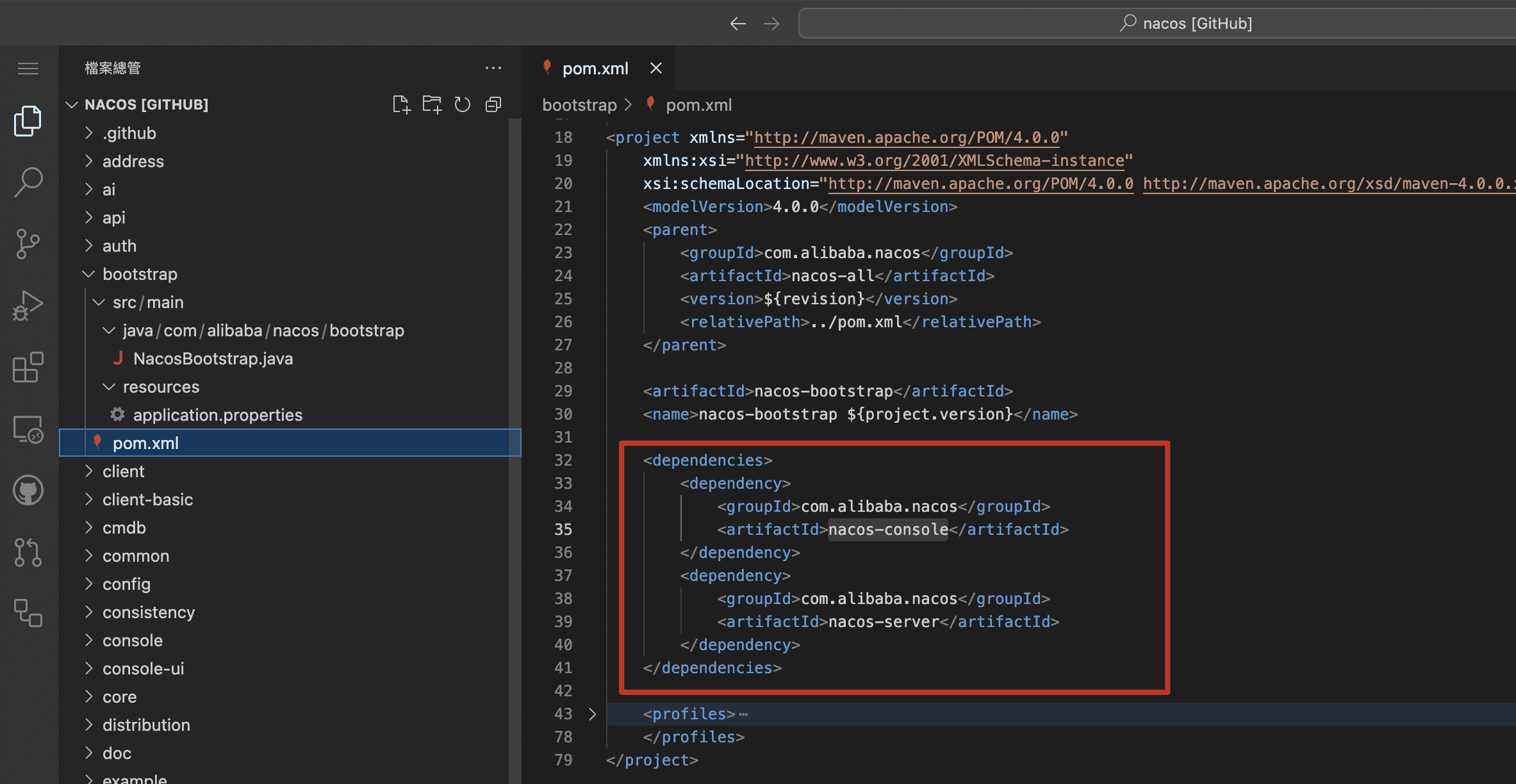
Task: Click the maven.apache.org/POM/4.0.0 xmlns link
Action: point(907,138)
